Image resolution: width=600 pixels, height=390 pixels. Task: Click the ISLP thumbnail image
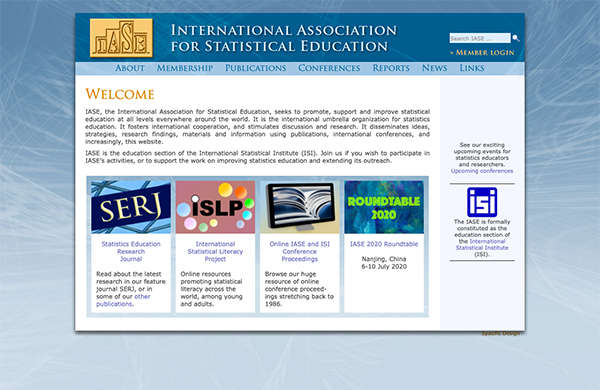pyautogui.click(x=215, y=207)
